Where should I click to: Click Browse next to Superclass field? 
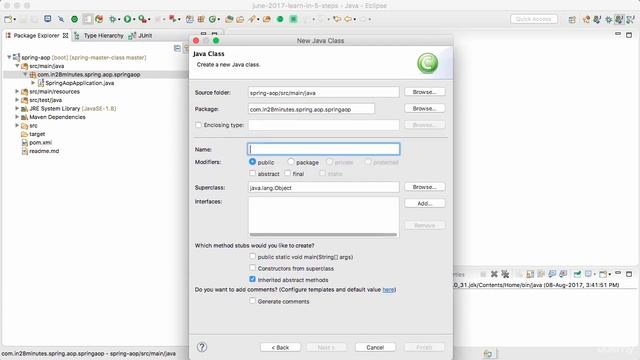pyautogui.click(x=424, y=187)
